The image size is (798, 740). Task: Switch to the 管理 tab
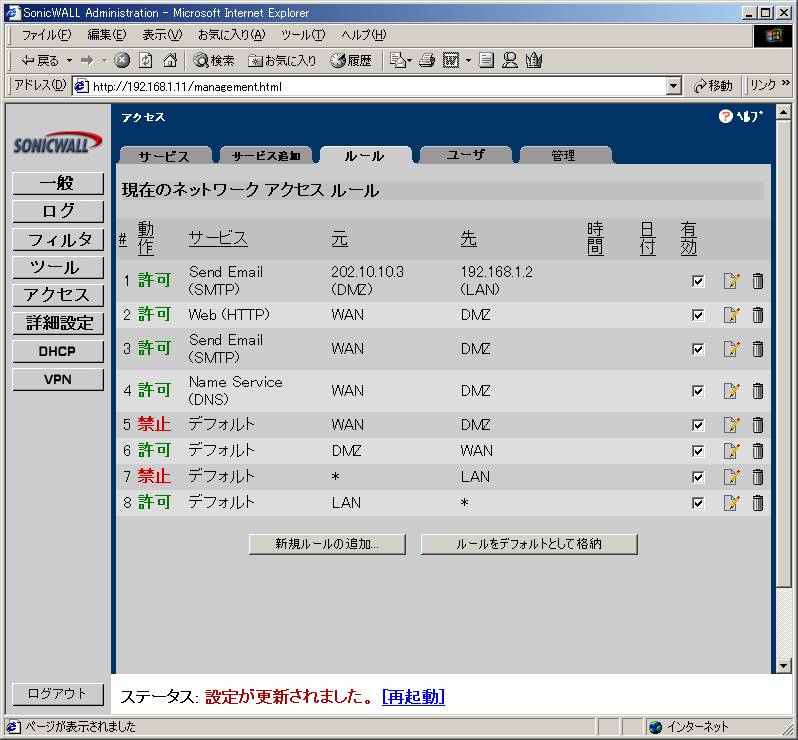click(563, 155)
